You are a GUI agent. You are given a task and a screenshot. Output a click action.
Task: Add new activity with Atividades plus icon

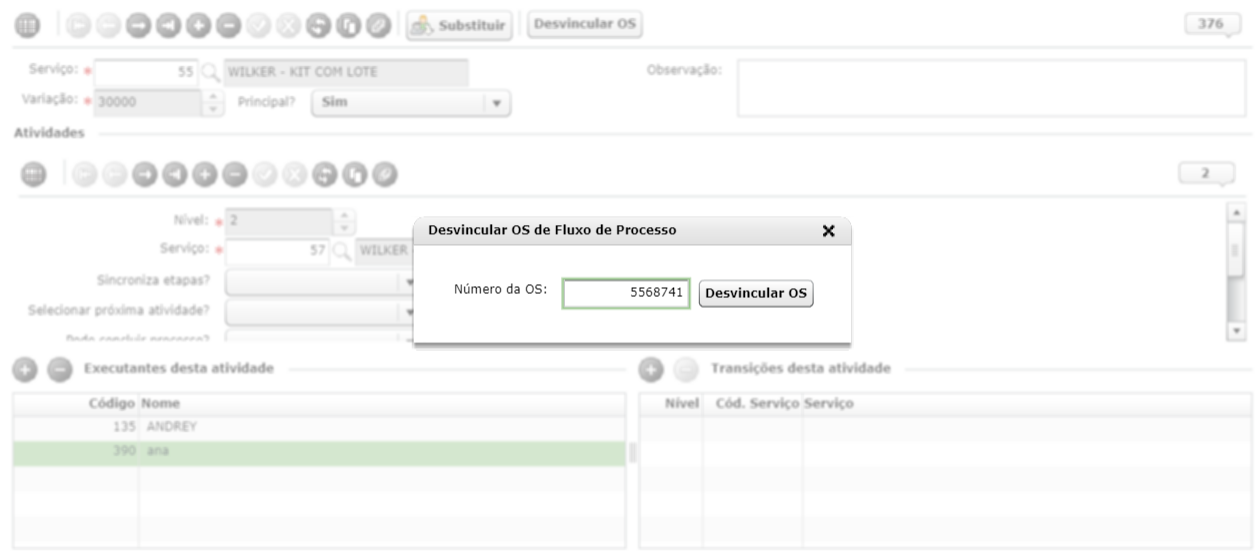(204, 174)
